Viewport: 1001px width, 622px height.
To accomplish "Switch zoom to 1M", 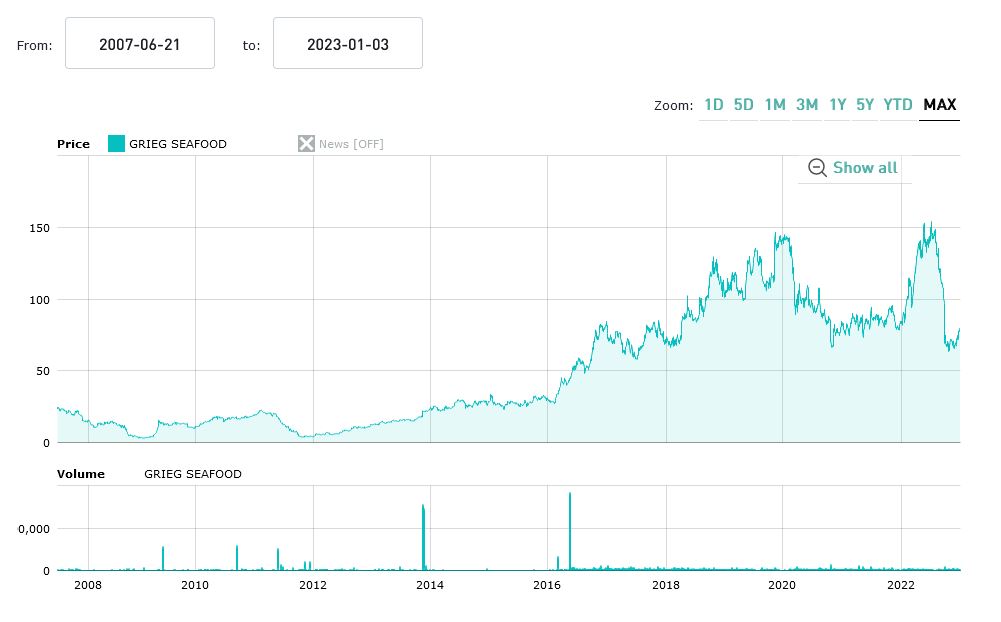I will pos(775,105).
